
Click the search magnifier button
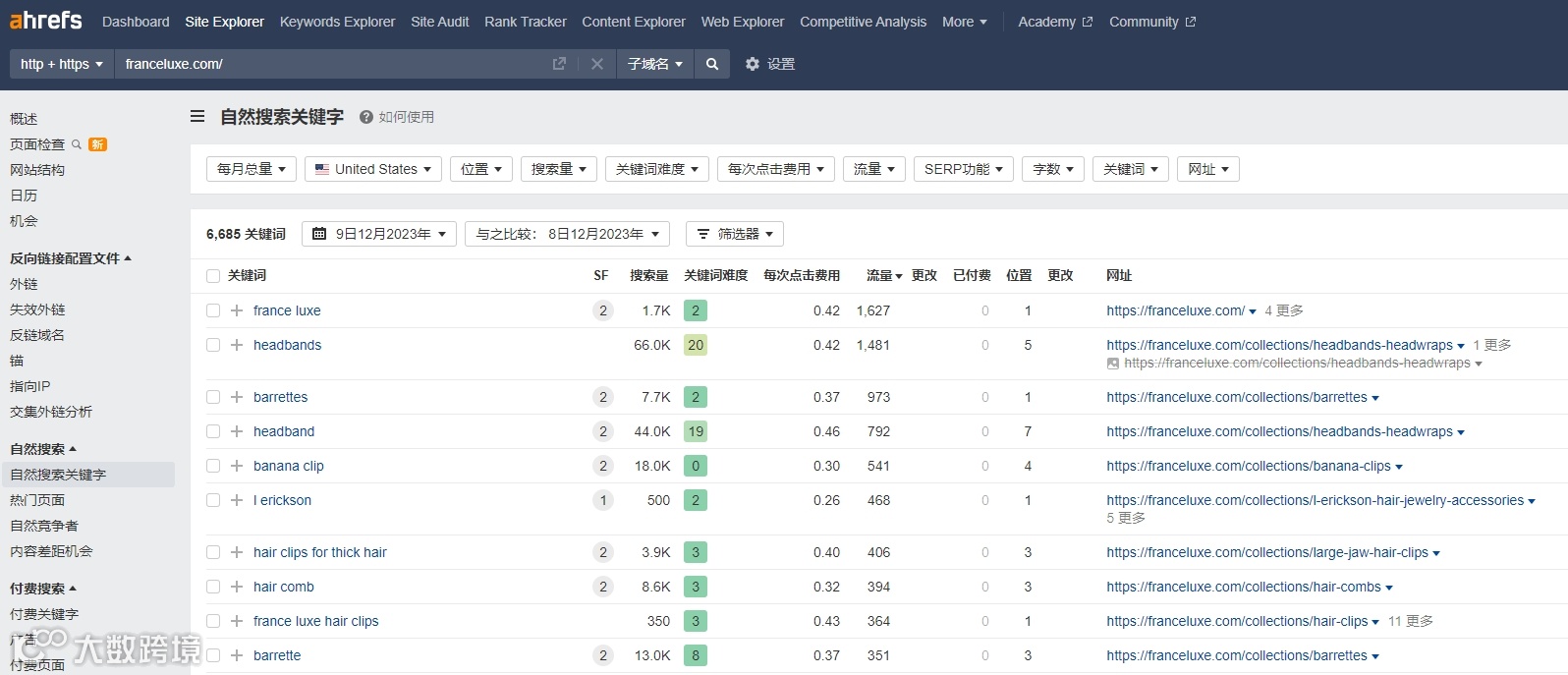point(712,64)
